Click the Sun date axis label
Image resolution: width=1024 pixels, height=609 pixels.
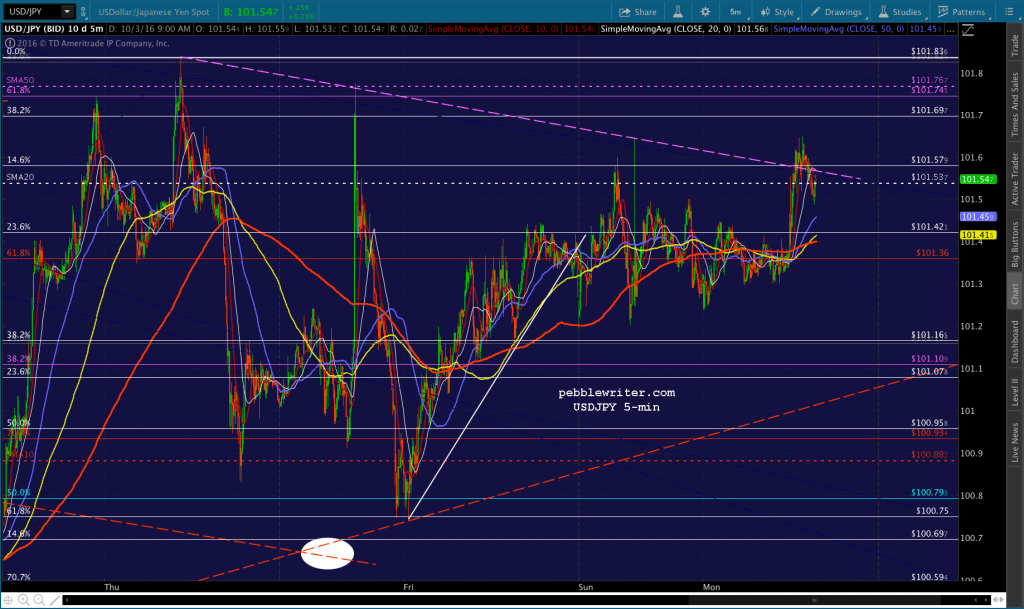tap(586, 587)
